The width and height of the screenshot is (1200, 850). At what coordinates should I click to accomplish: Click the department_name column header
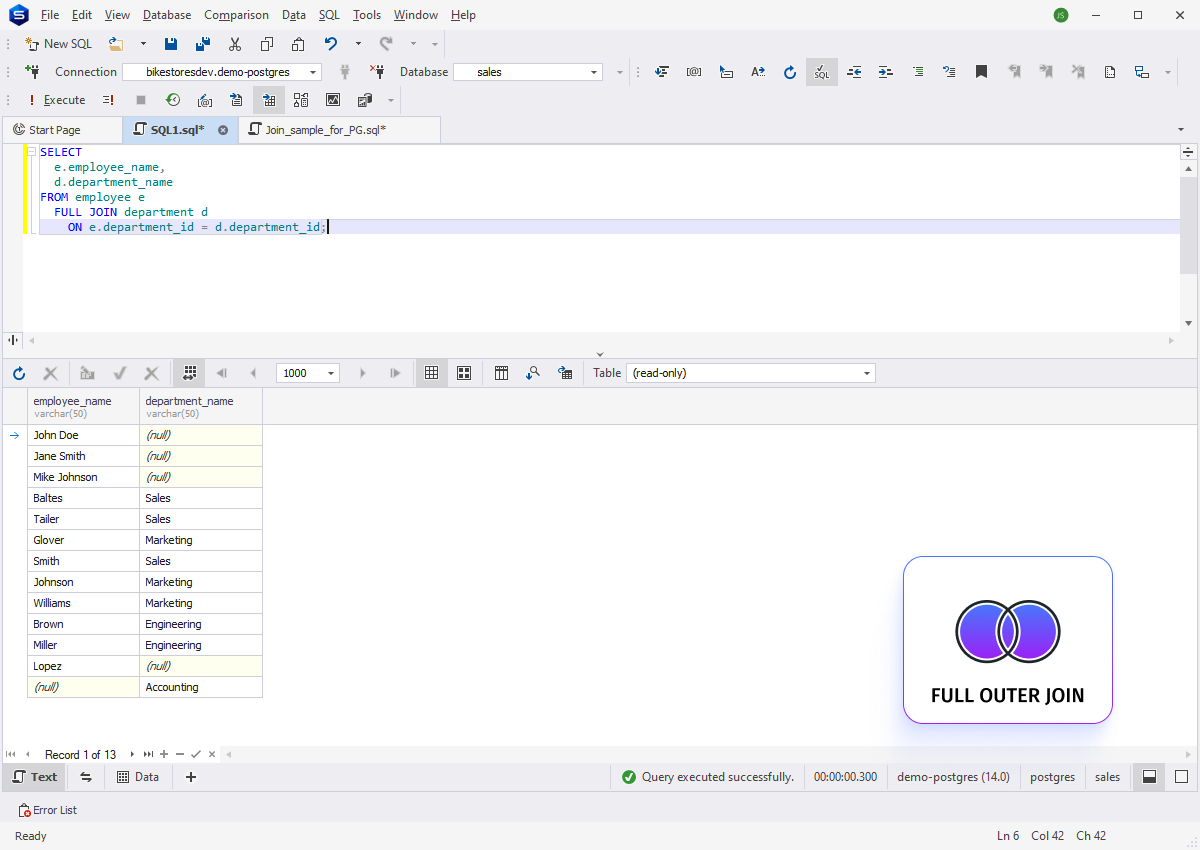[x=201, y=406]
